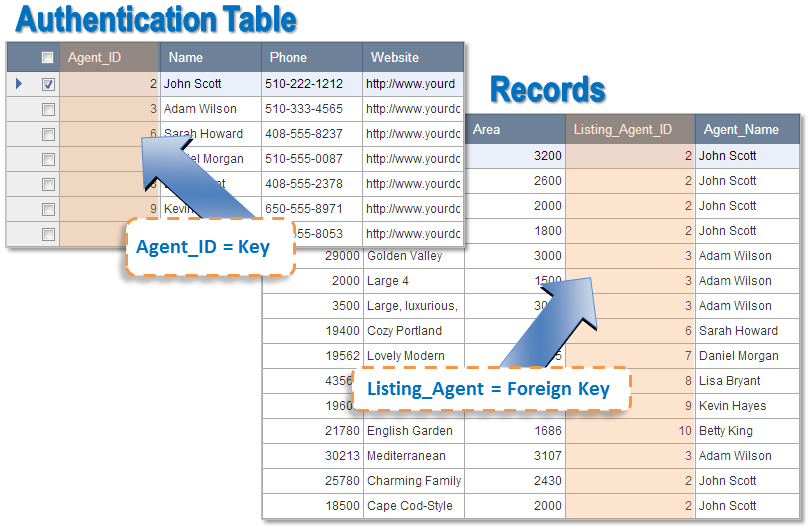
Task: Select the Area cell 1686 in Records
Action: click(x=515, y=431)
